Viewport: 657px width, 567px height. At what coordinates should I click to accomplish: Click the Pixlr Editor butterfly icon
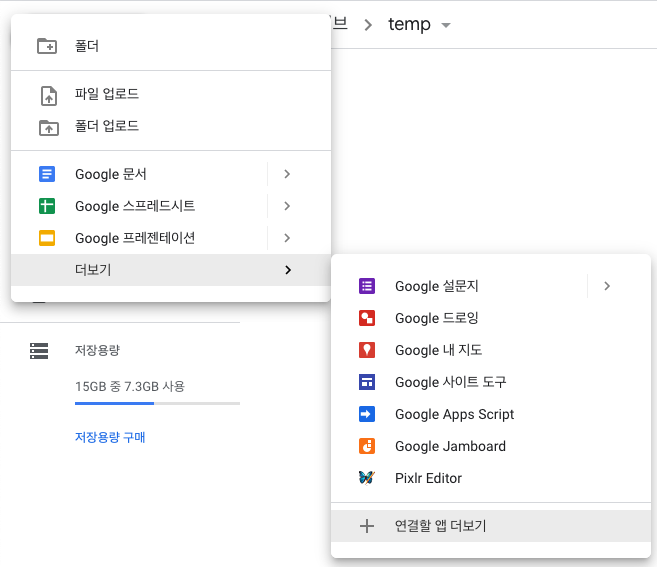[367, 478]
